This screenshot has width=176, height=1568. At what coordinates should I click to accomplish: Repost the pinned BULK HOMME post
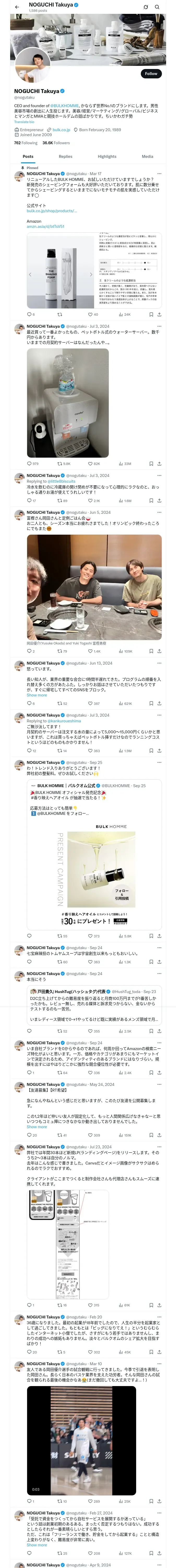pos(59,315)
